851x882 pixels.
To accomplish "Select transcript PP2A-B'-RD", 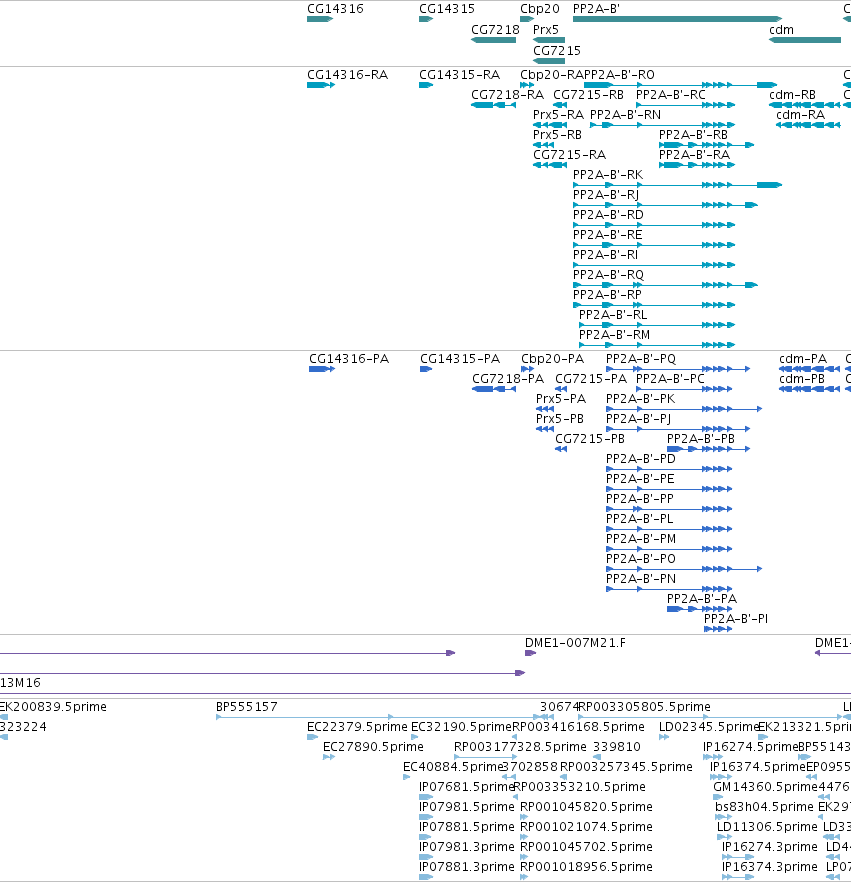I will (654, 225).
